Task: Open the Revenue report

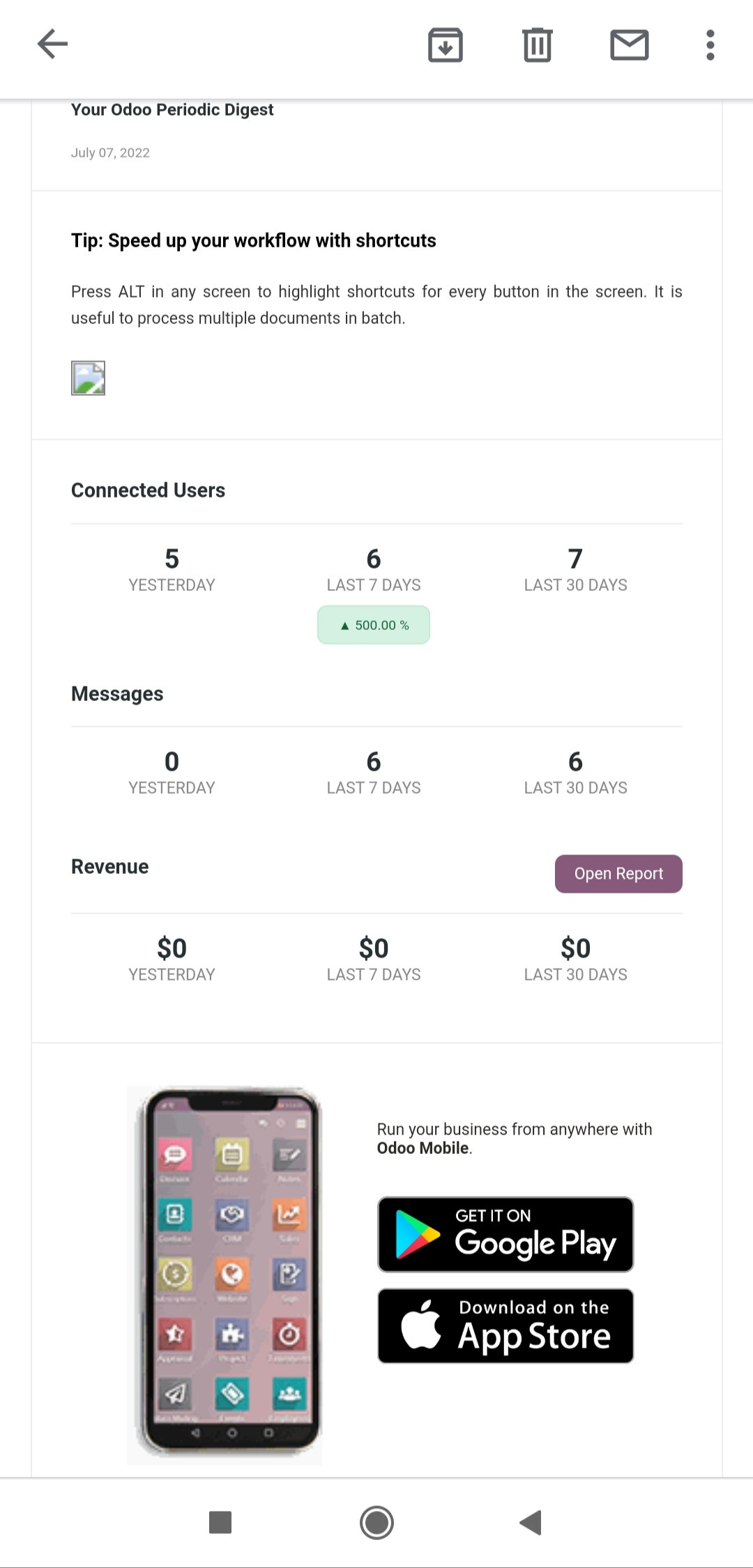Action: [618, 873]
